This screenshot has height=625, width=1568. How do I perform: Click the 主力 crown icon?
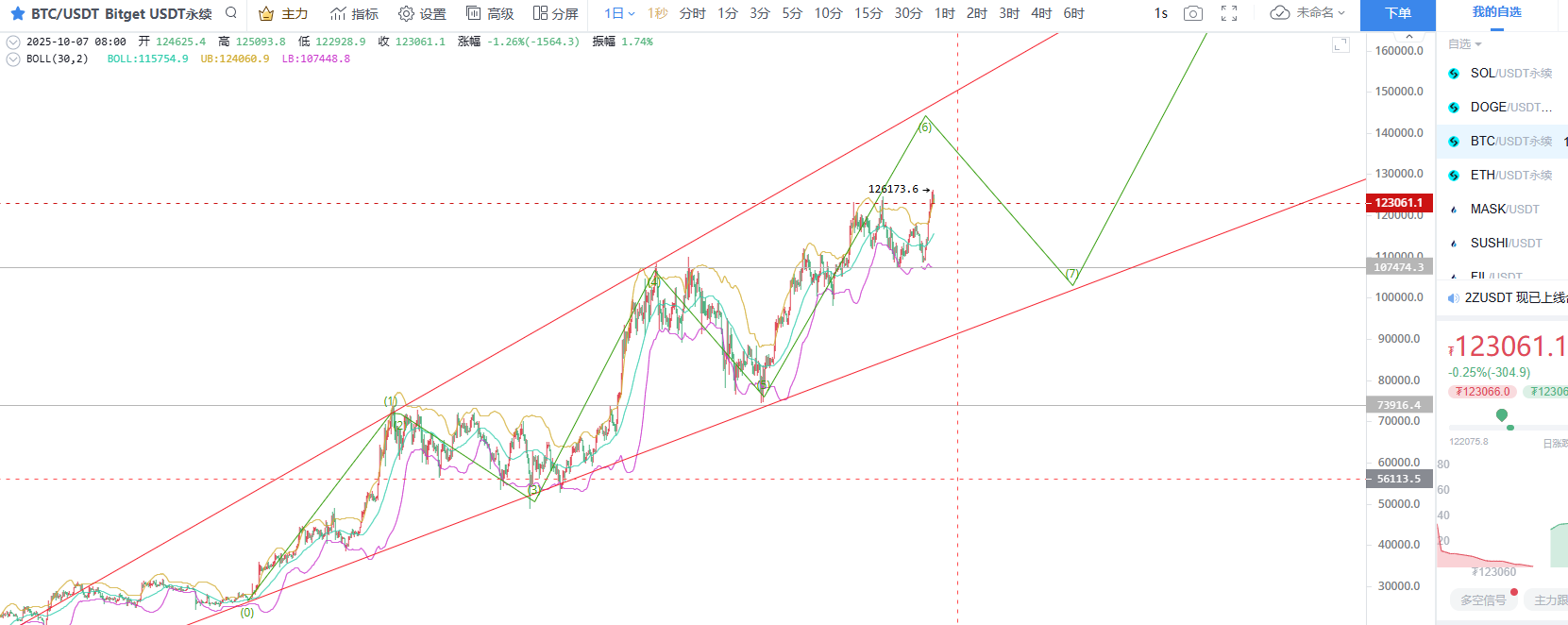tap(267, 13)
